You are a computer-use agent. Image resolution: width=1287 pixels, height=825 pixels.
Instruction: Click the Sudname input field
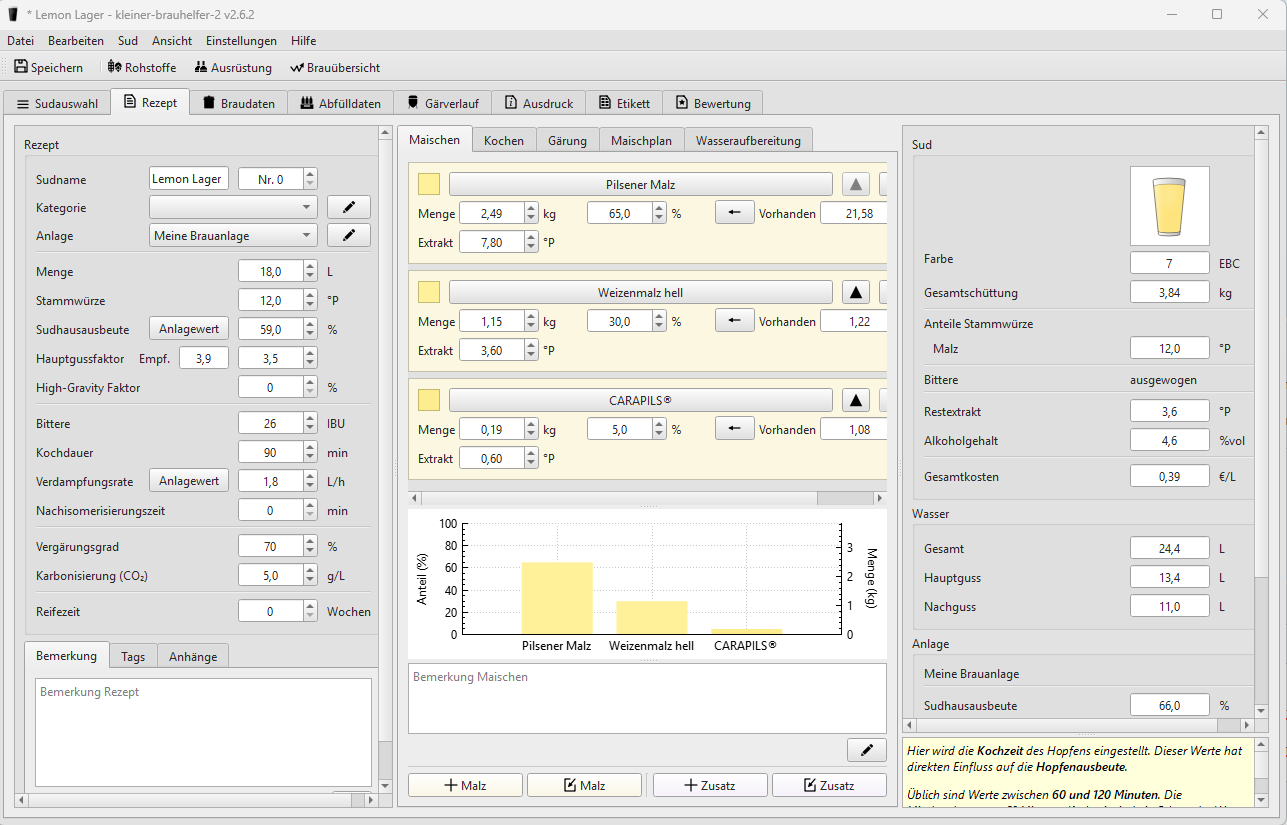point(188,179)
